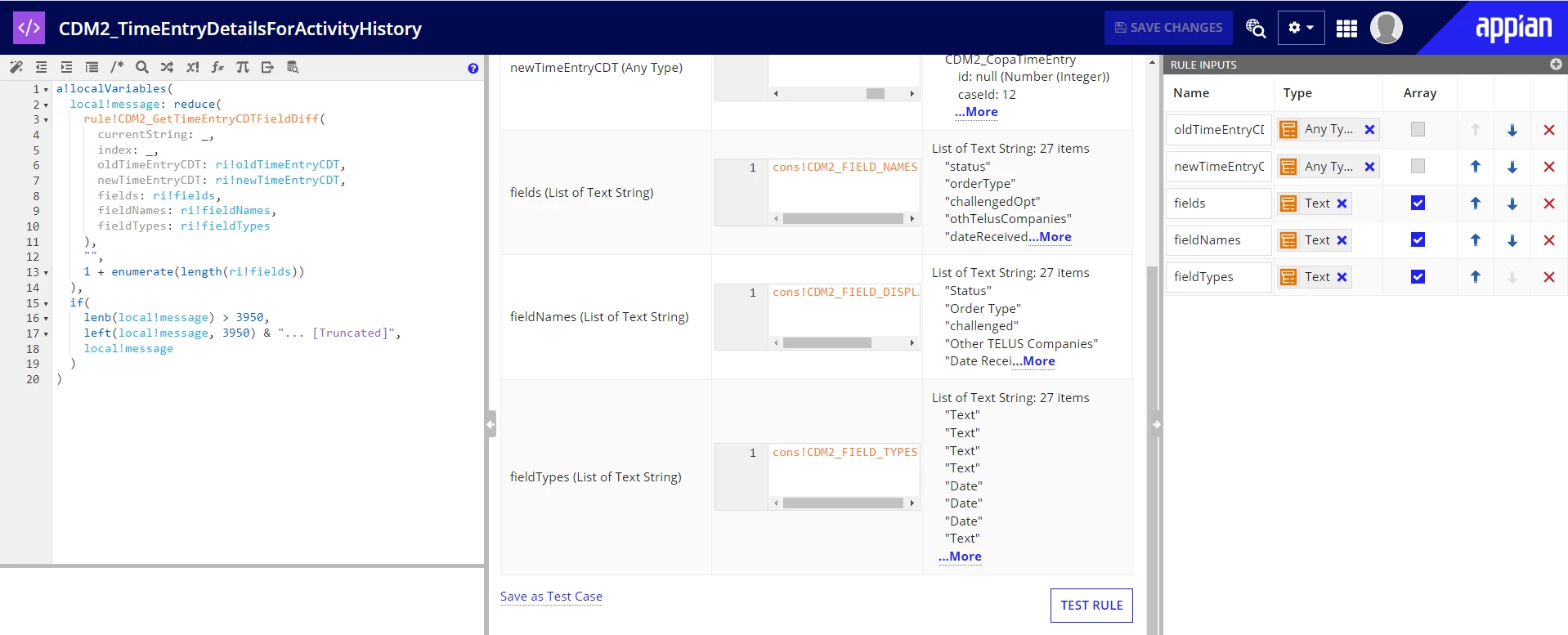Toggle Array checkbox for newTimeEntryCDT
The height and width of the screenshot is (635, 1568).
click(1418, 166)
